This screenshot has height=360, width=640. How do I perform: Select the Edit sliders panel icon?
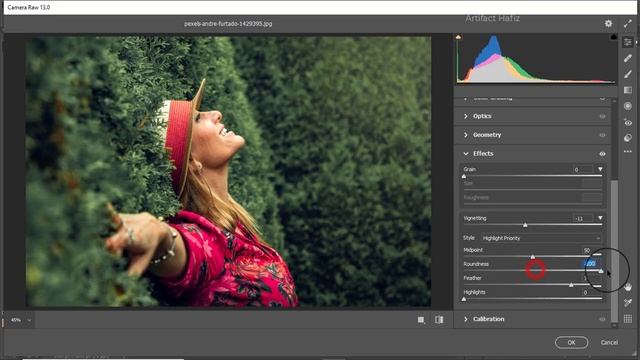[628, 42]
